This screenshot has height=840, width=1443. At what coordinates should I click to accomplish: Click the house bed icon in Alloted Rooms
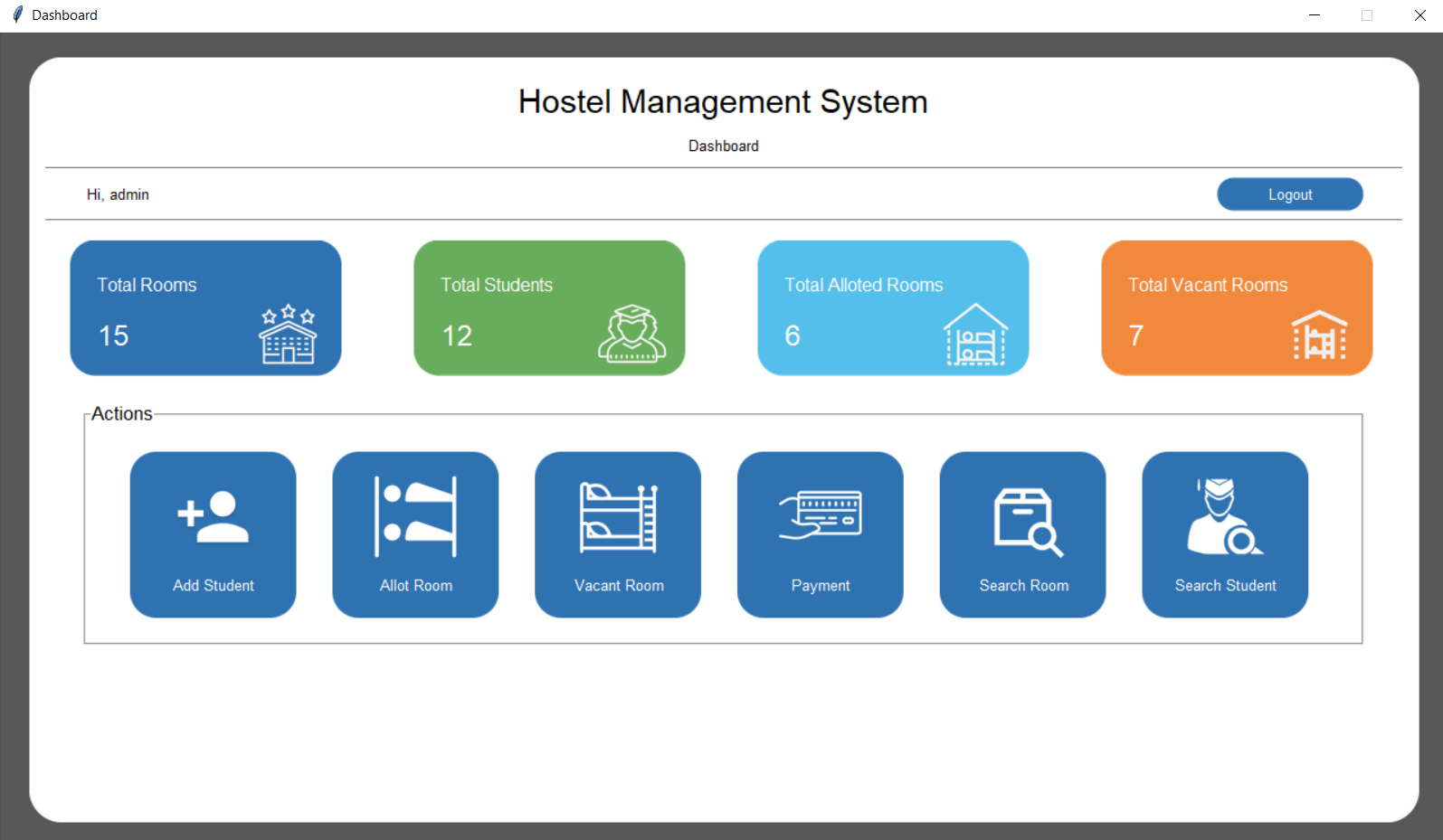tap(975, 335)
